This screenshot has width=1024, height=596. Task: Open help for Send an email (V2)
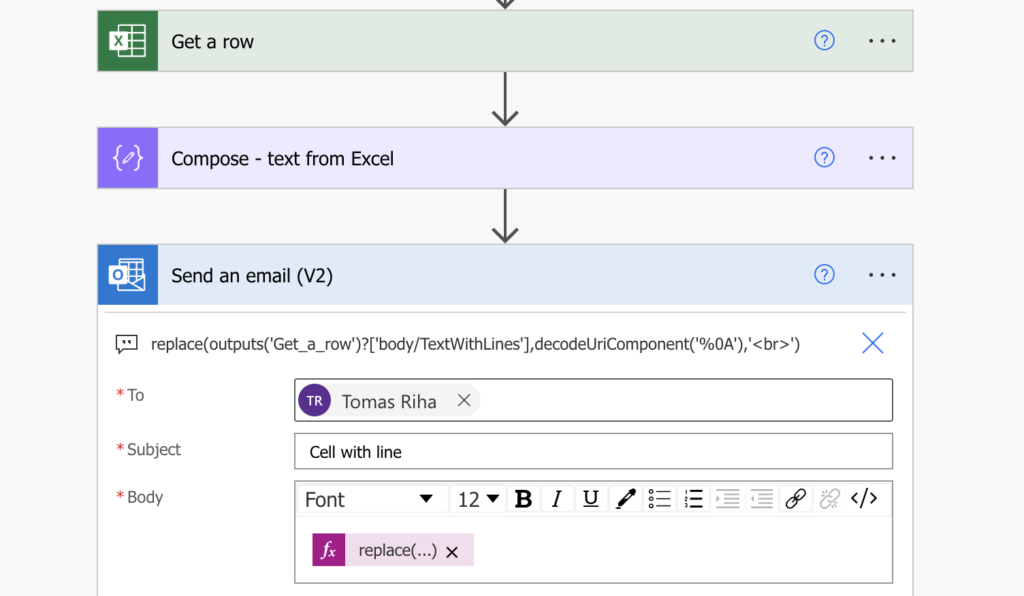click(x=824, y=274)
